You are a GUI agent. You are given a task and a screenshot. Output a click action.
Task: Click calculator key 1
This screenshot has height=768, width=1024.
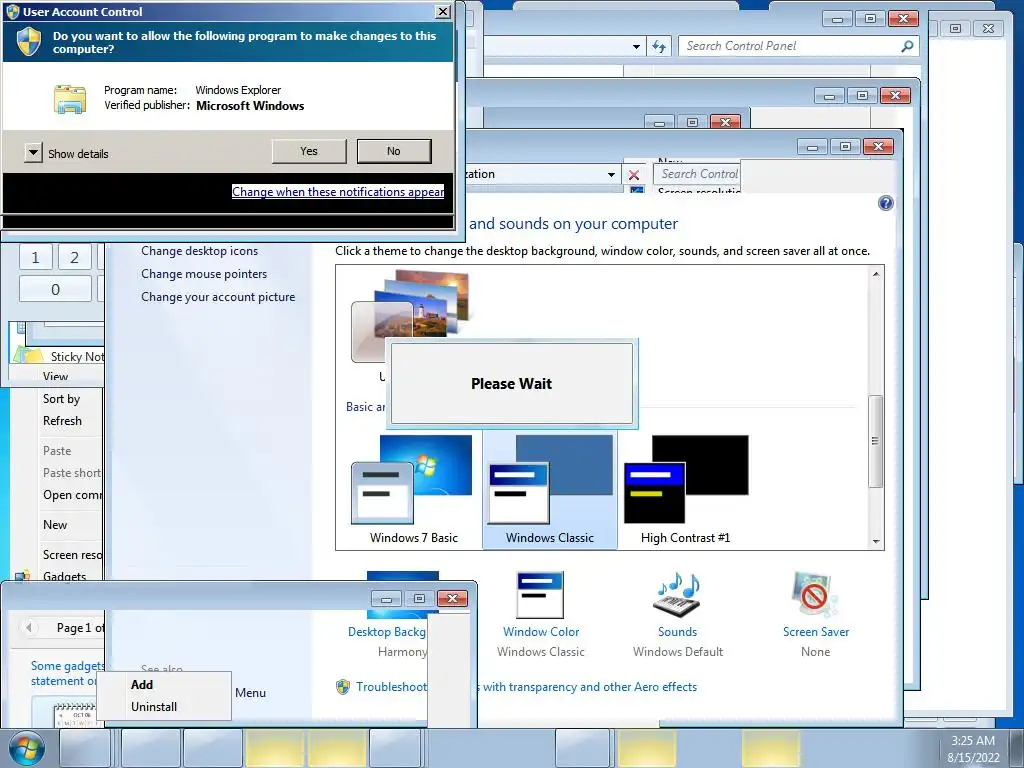[35, 257]
